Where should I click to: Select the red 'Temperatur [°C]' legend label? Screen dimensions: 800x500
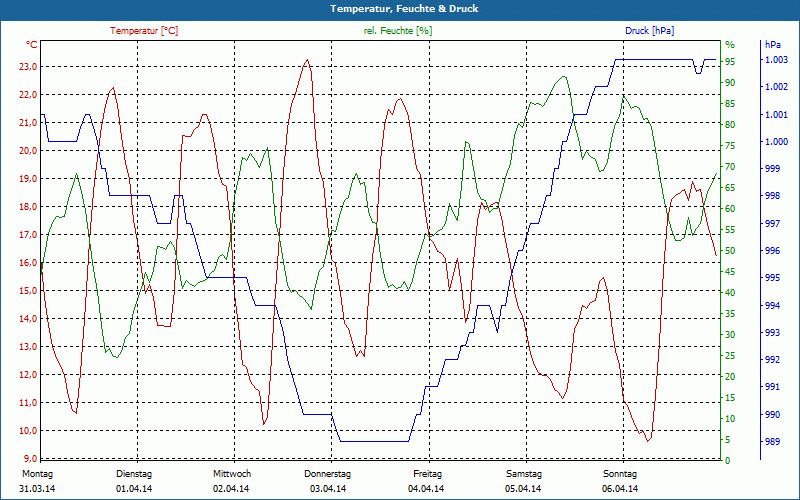(144, 31)
